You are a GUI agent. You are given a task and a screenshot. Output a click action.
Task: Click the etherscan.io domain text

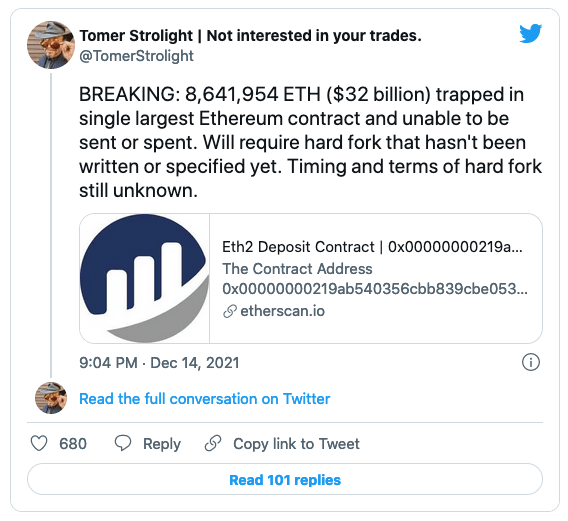coord(283,311)
